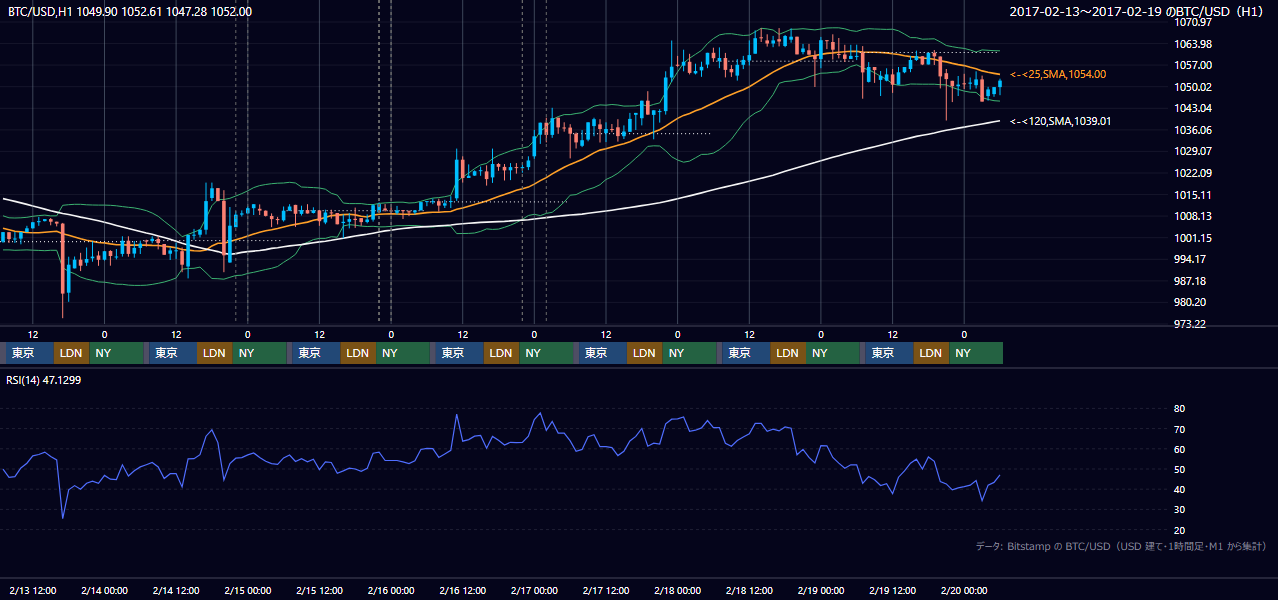
Task: Click the 2/16 12:00 date label
Action: [x=462, y=590]
